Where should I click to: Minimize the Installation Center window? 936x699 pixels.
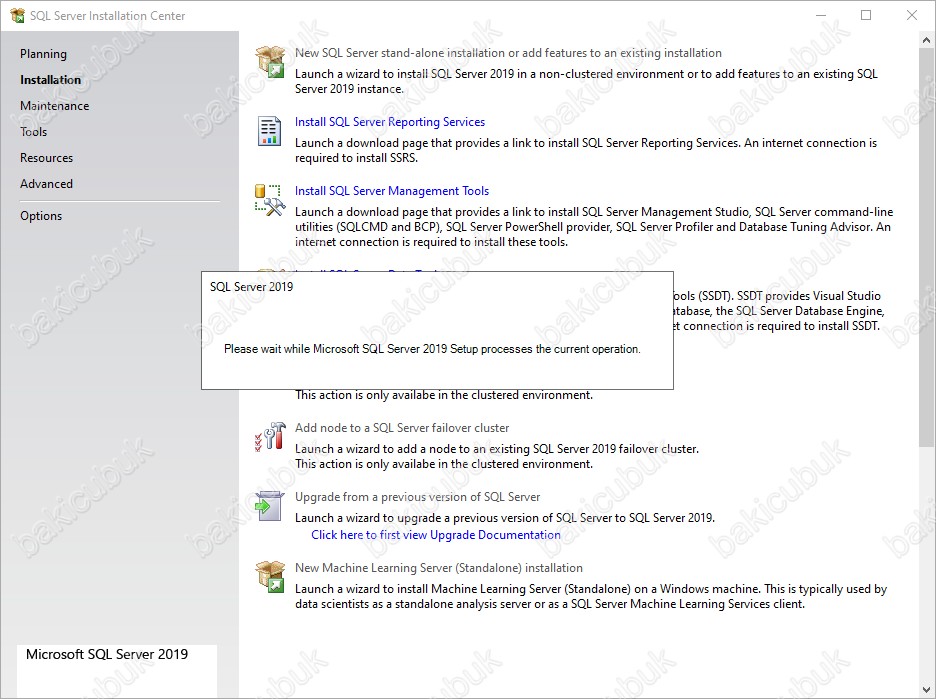pyautogui.click(x=821, y=16)
